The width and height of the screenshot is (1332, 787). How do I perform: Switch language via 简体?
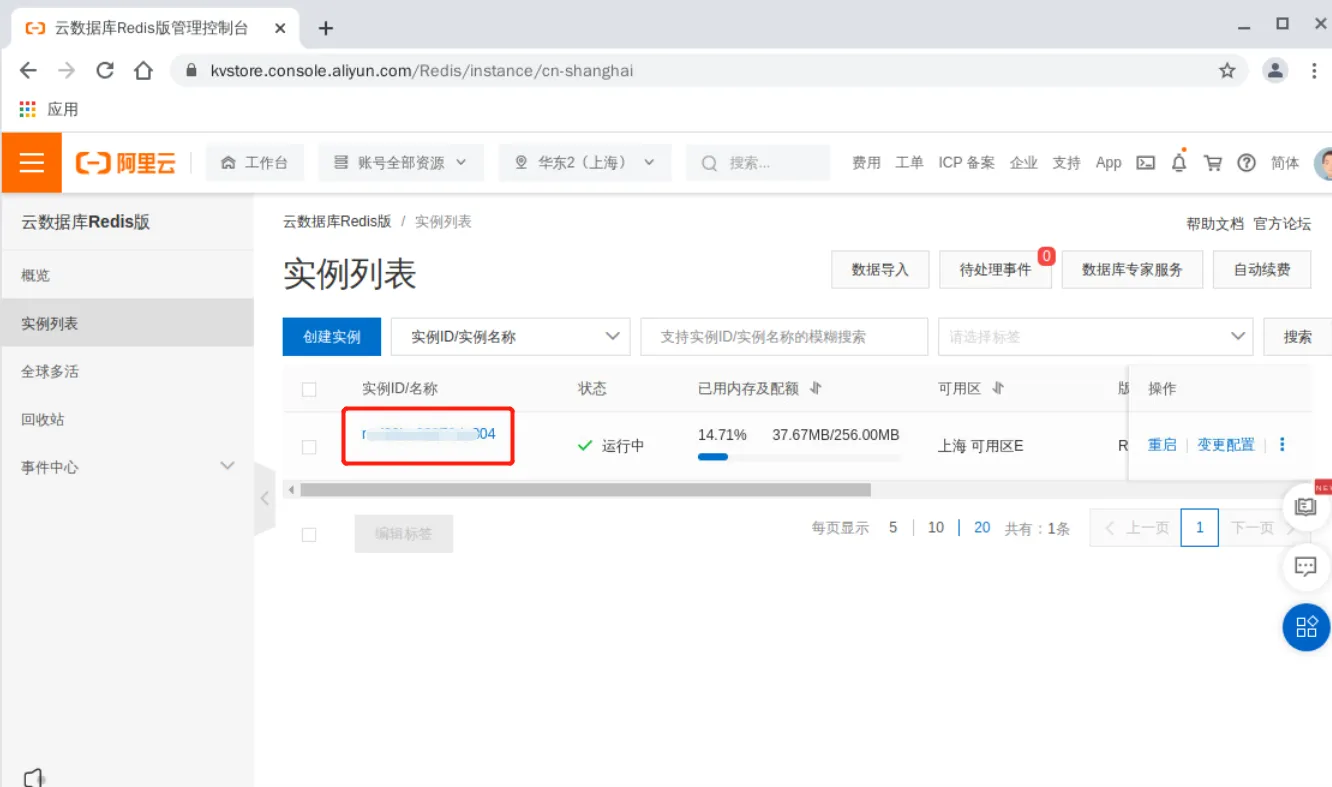pyautogui.click(x=1285, y=163)
